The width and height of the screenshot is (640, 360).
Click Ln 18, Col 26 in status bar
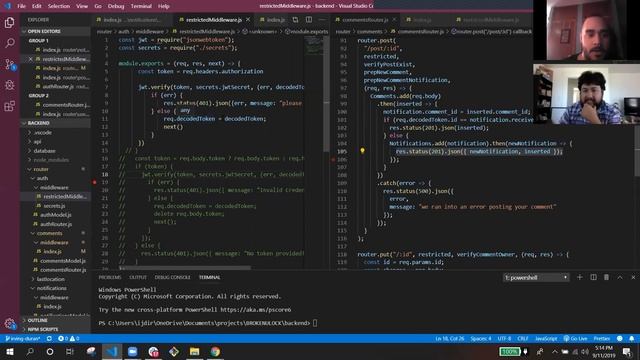[449, 338]
